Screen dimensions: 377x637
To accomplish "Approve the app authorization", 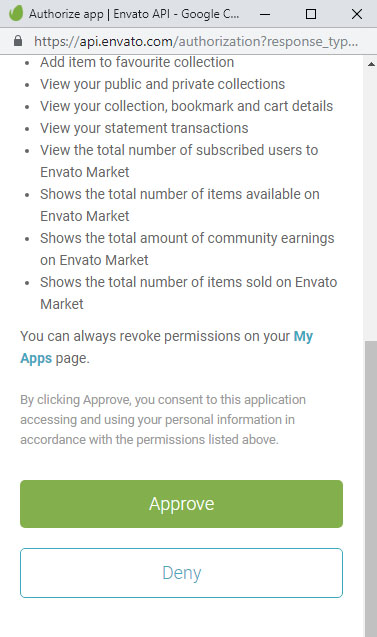I will pos(181,504).
